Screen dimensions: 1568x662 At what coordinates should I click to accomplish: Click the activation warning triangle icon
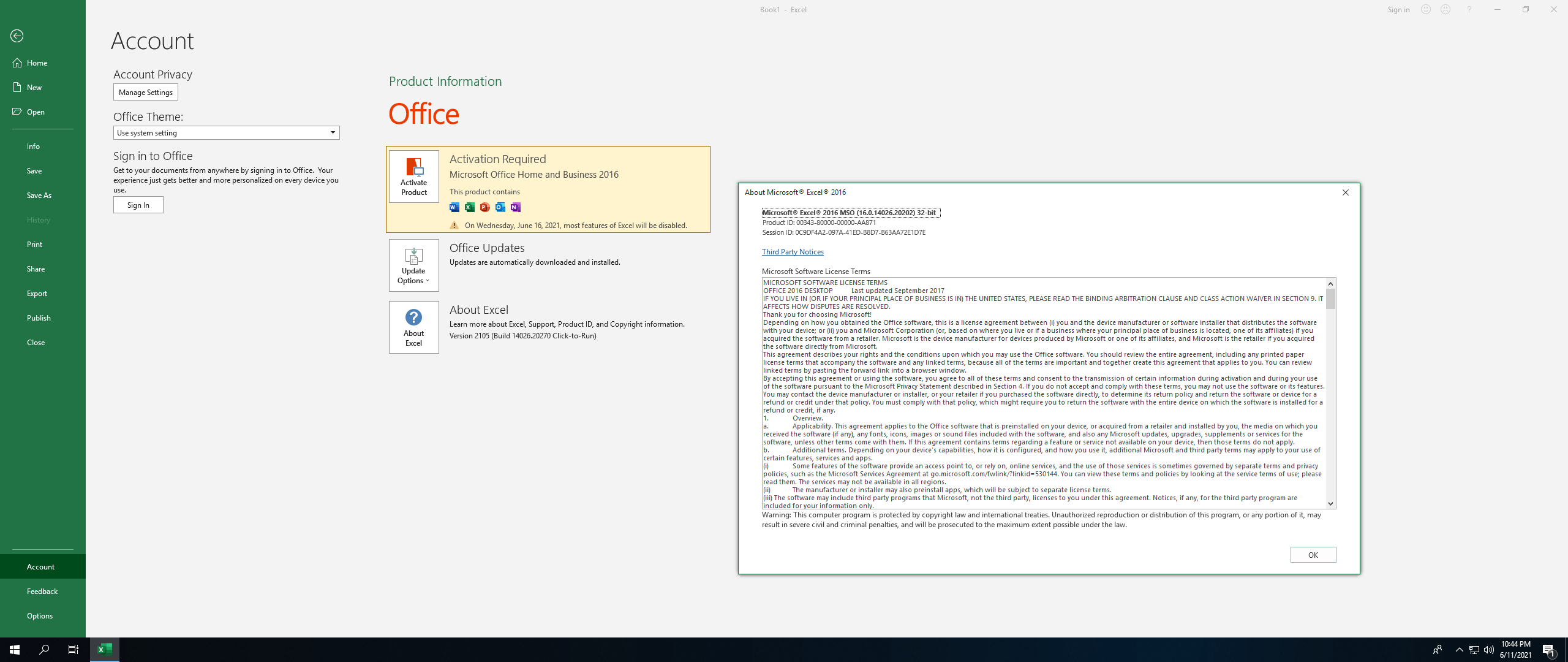[x=454, y=225]
